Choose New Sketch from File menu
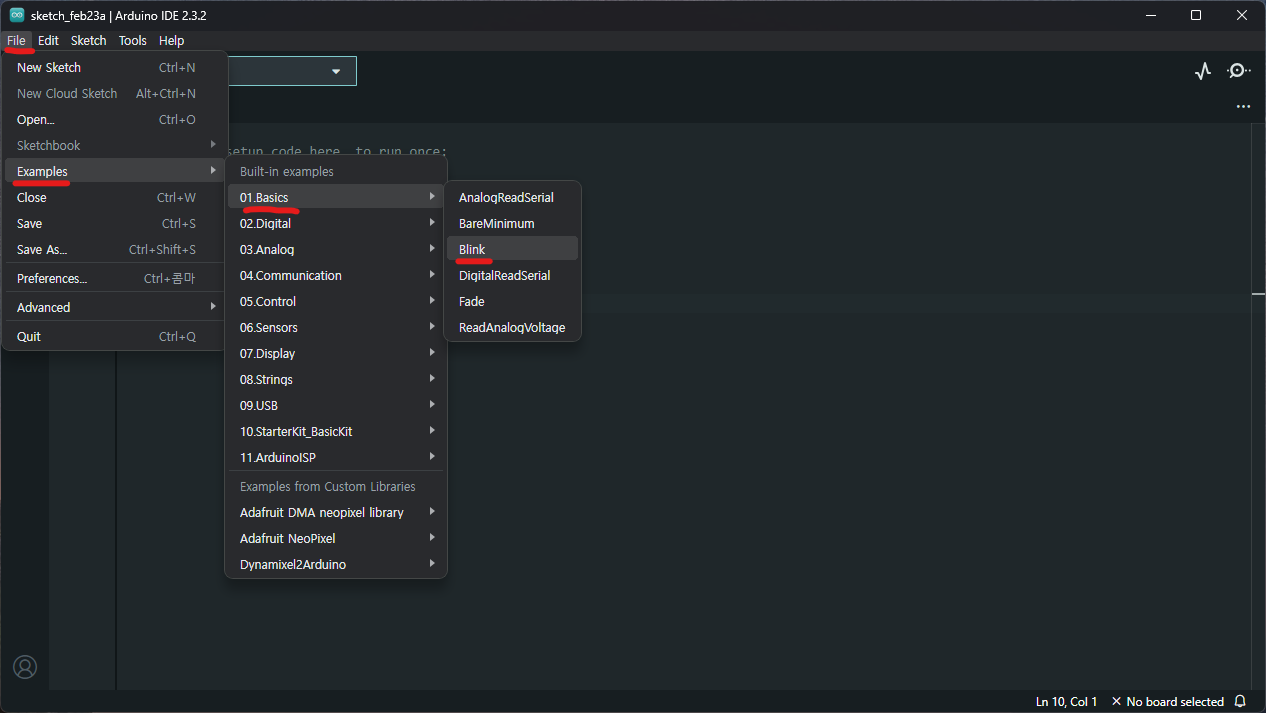 coord(115,68)
